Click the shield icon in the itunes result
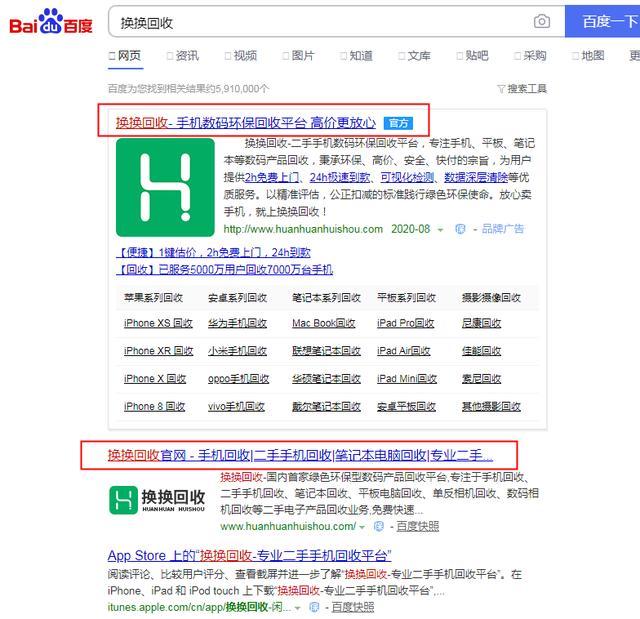The image size is (640, 619). (x=314, y=607)
